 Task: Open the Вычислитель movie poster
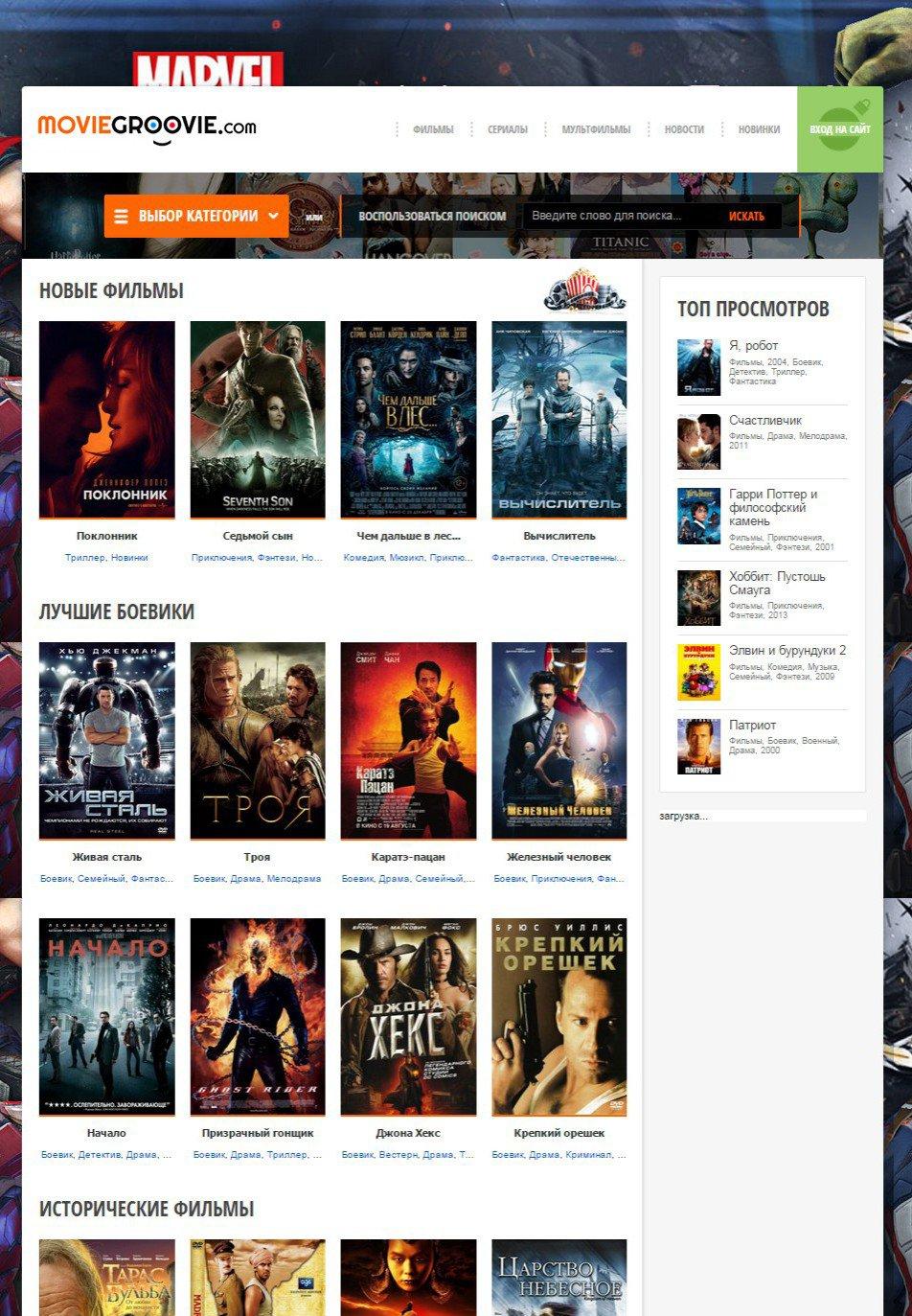[559, 420]
